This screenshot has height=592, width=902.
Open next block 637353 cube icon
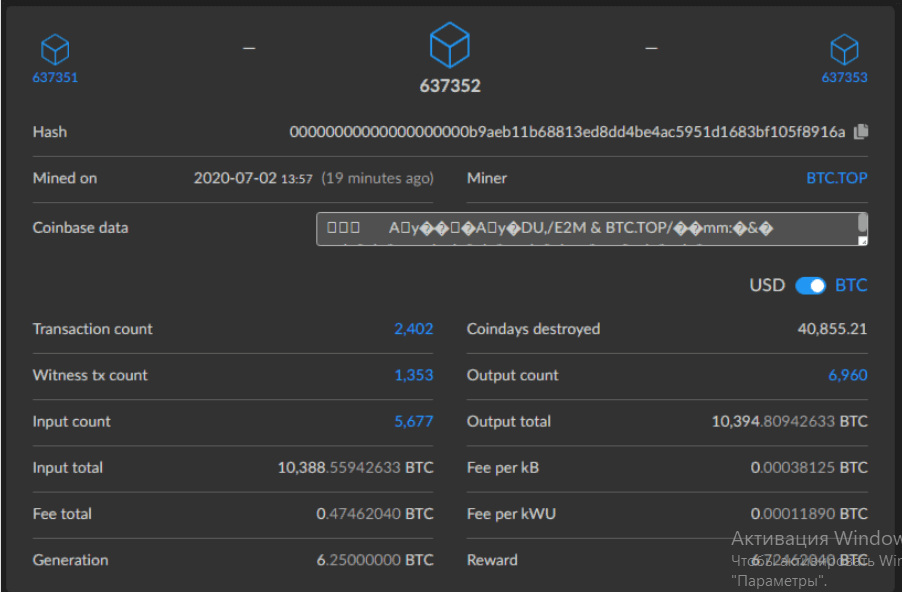click(844, 49)
